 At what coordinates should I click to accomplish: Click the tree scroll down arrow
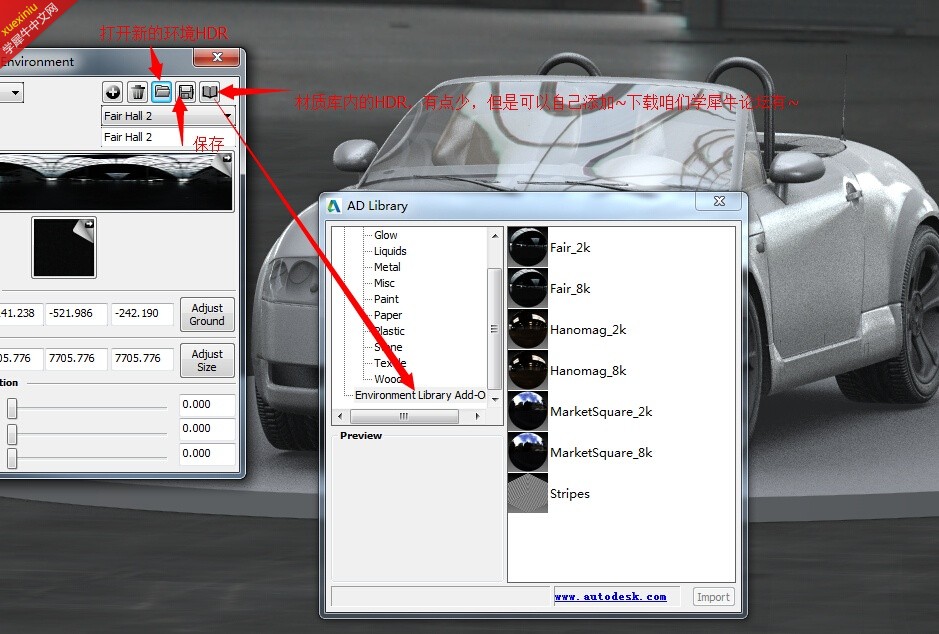pos(495,399)
